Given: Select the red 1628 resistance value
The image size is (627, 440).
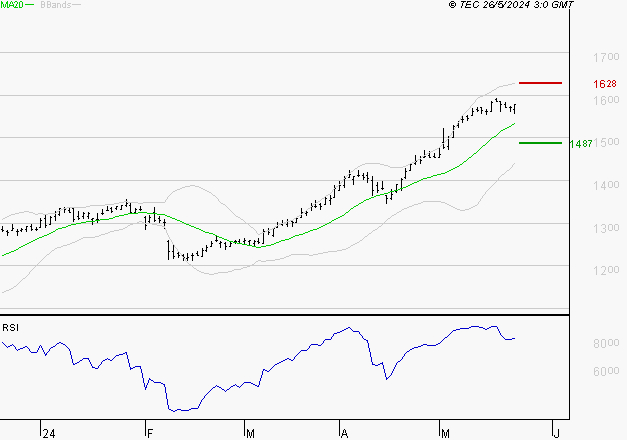Looking at the screenshot, I should pos(605,84).
